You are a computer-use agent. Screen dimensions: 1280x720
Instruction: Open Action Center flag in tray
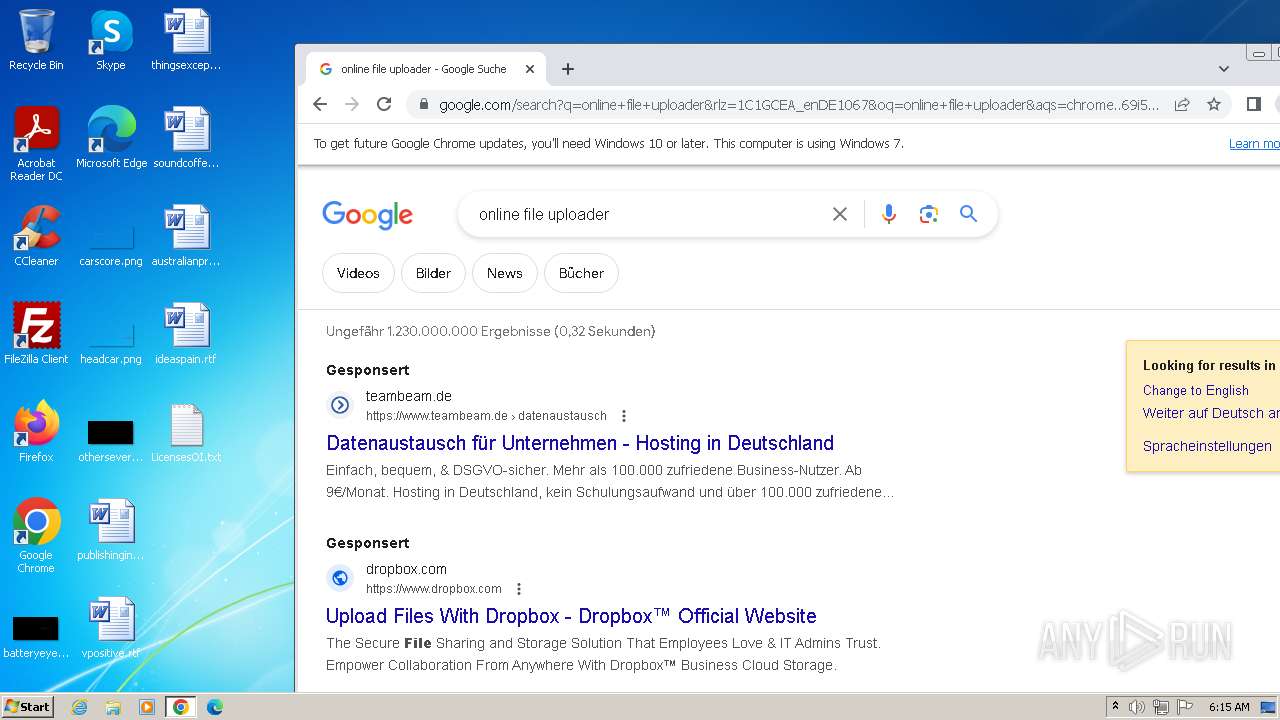click(x=1185, y=707)
